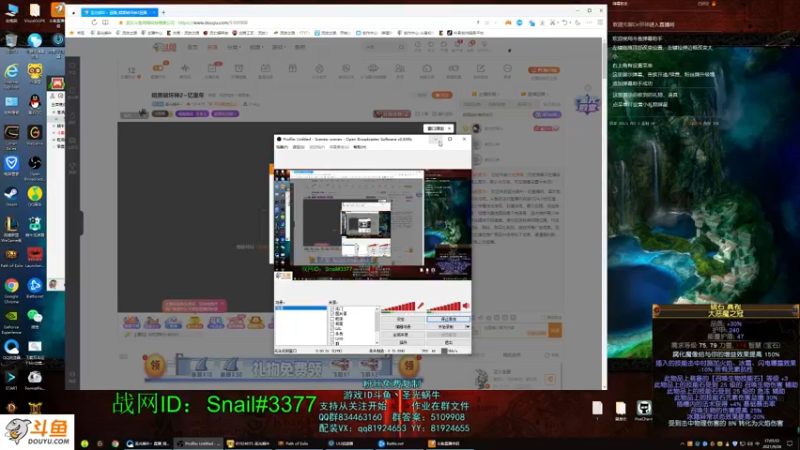Screen dimensions: 800x450
Task: Open the QQ penguin desktop icon
Action: pyautogui.click(x=35, y=102)
